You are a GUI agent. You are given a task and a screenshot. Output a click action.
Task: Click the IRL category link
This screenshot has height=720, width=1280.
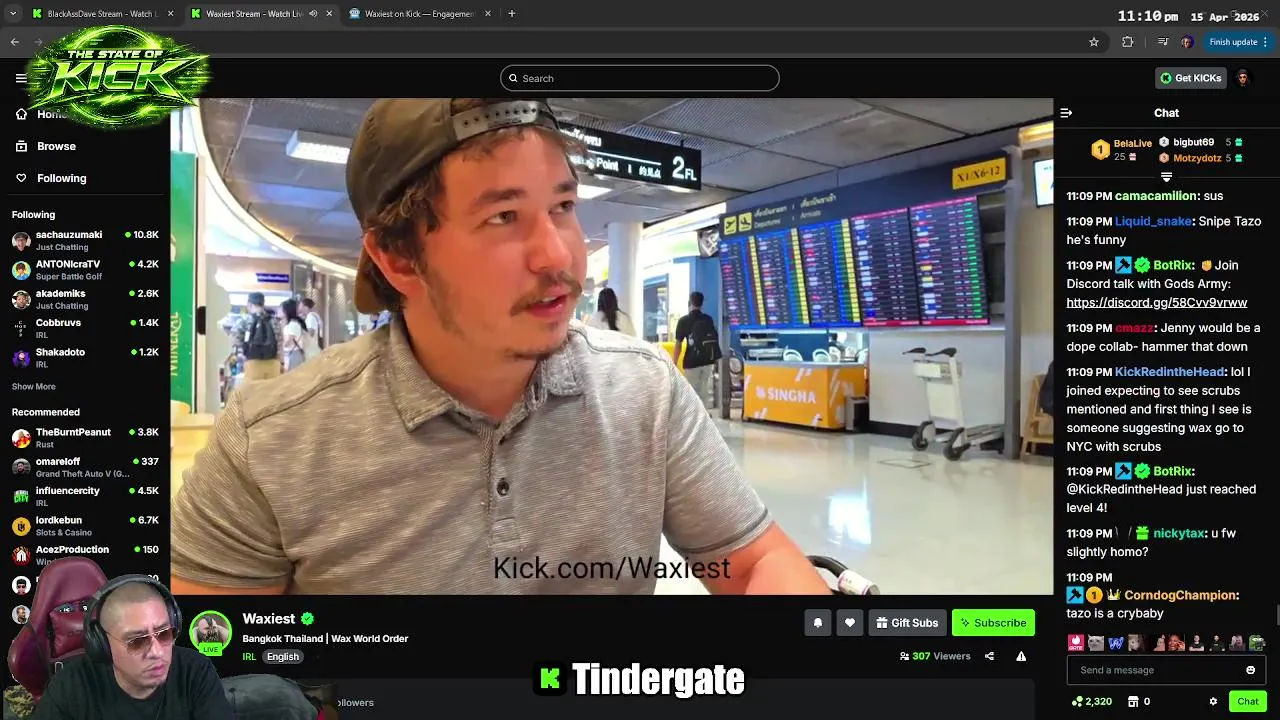pos(249,657)
